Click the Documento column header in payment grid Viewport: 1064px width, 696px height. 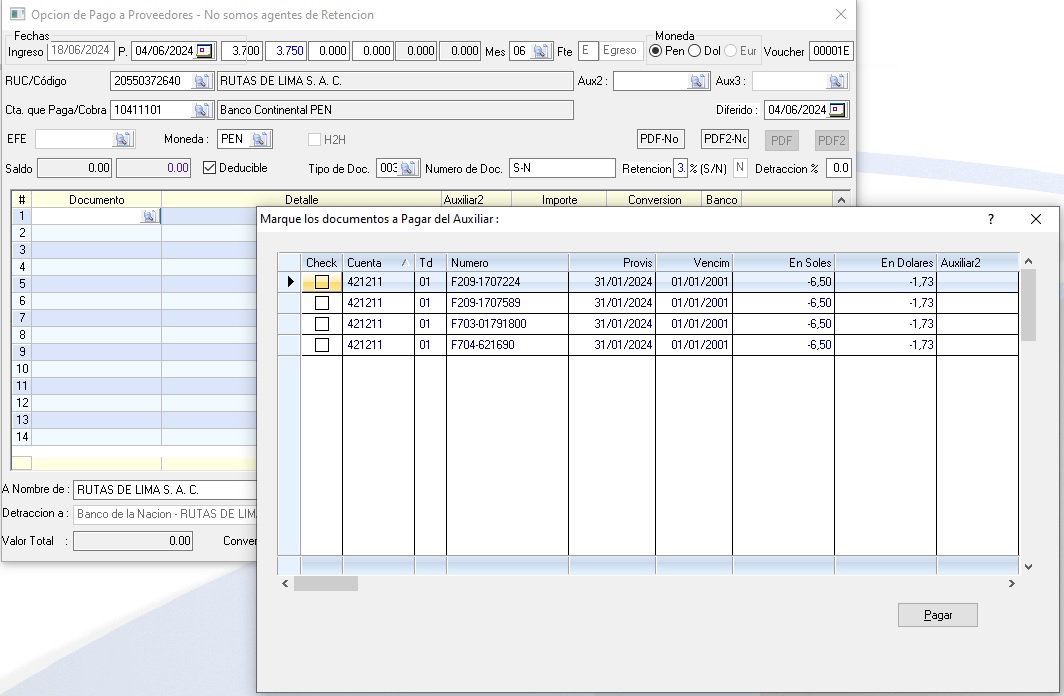point(96,199)
